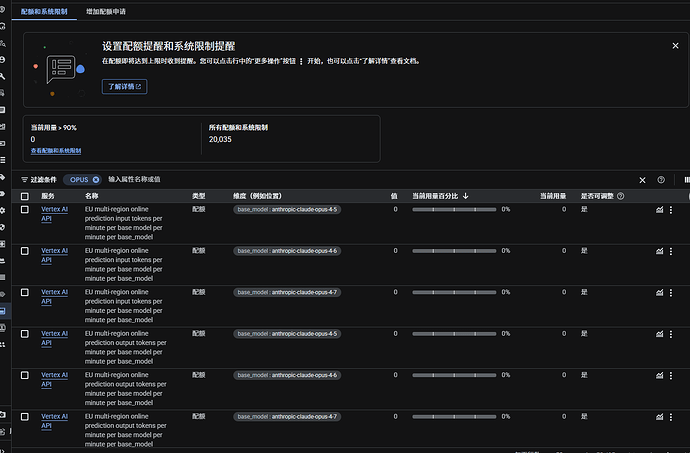This screenshot has height=453, width=690.
Task: Show usage chart for output tokens opus-4-6 row
Action: 659,376
